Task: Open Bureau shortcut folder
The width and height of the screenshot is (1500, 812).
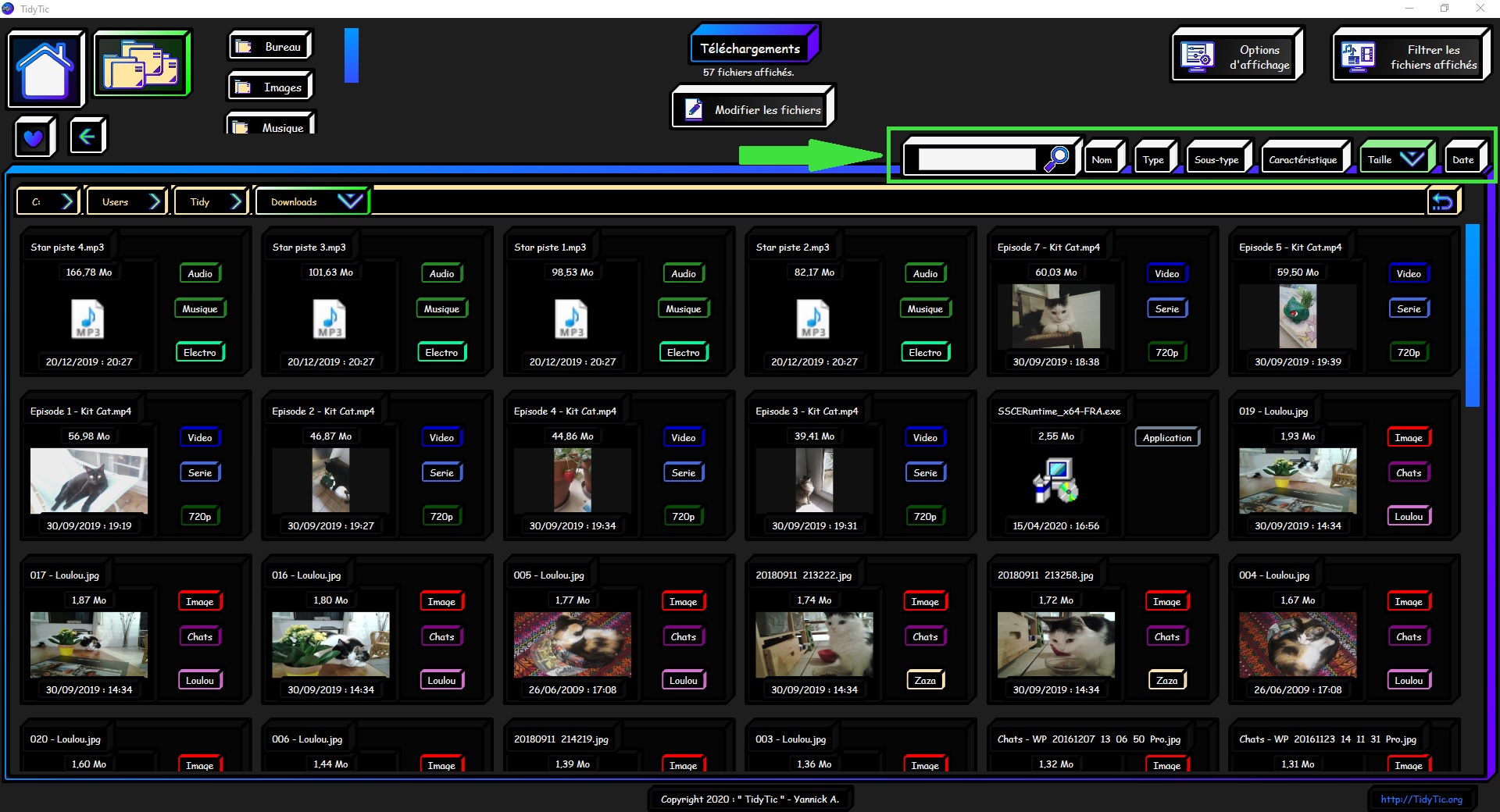Action: (270, 46)
